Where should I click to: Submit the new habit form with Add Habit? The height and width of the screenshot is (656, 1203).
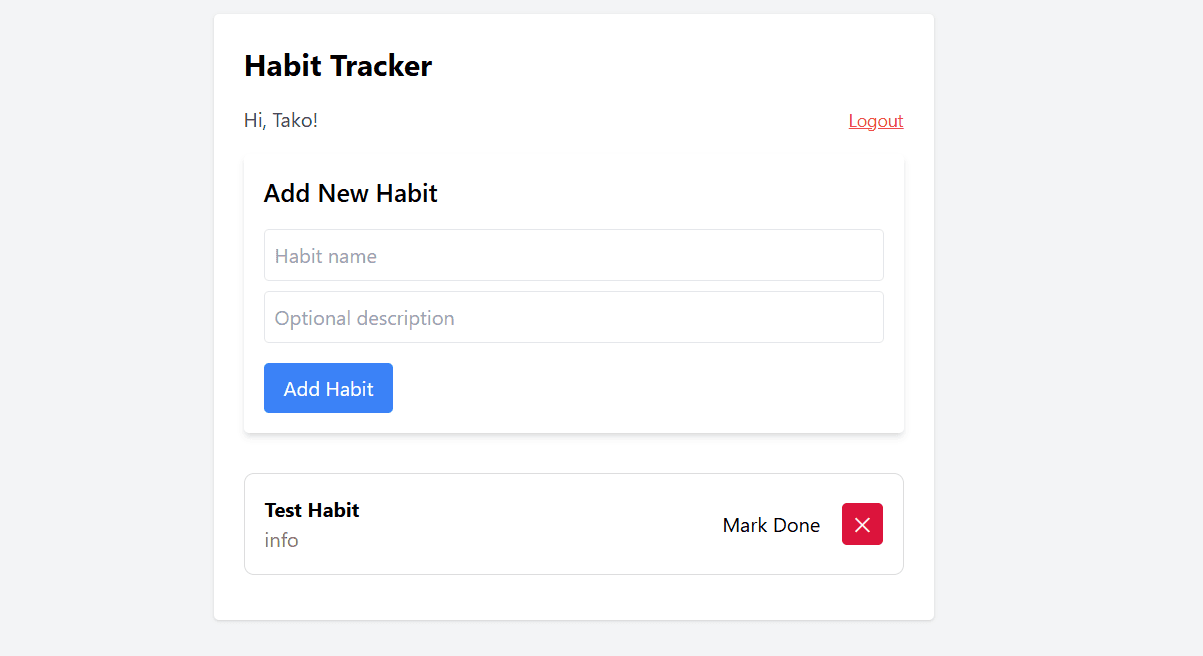click(328, 388)
